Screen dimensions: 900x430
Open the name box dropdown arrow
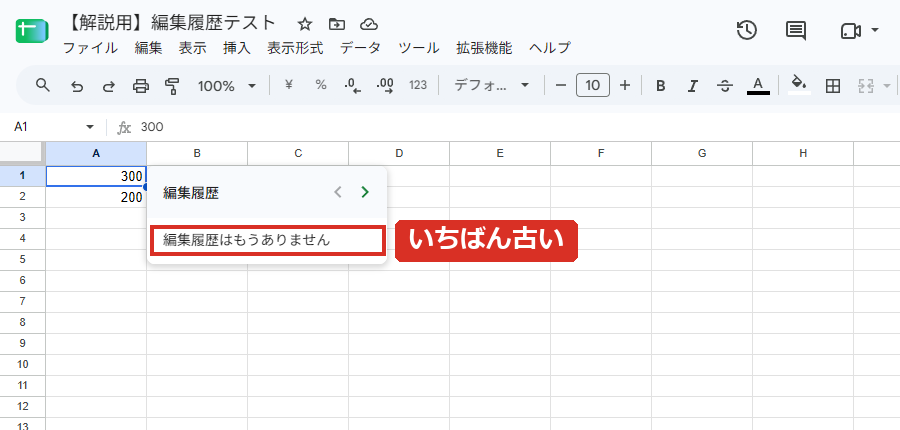90,127
